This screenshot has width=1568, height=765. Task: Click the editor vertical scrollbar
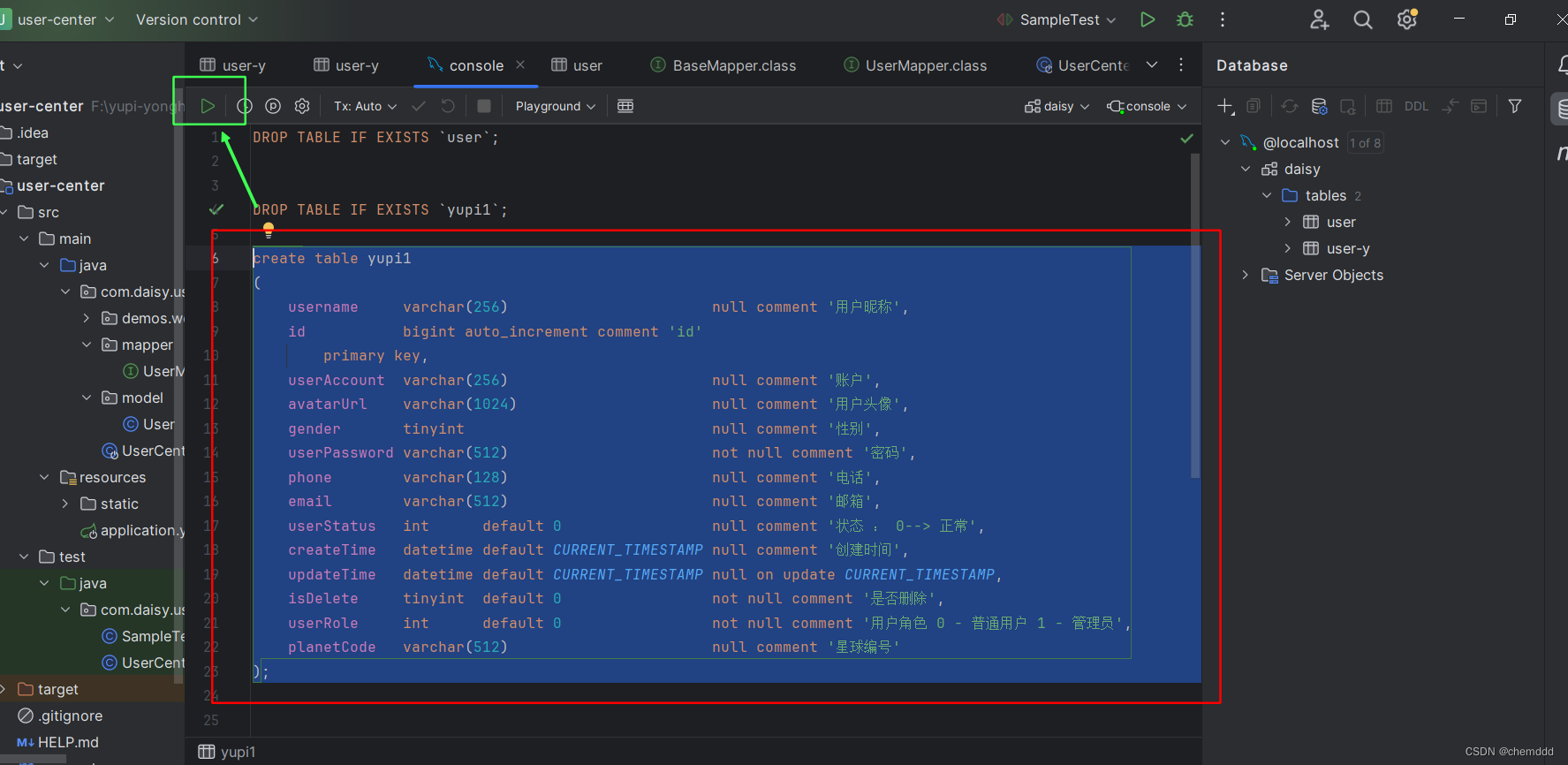coord(1195,315)
